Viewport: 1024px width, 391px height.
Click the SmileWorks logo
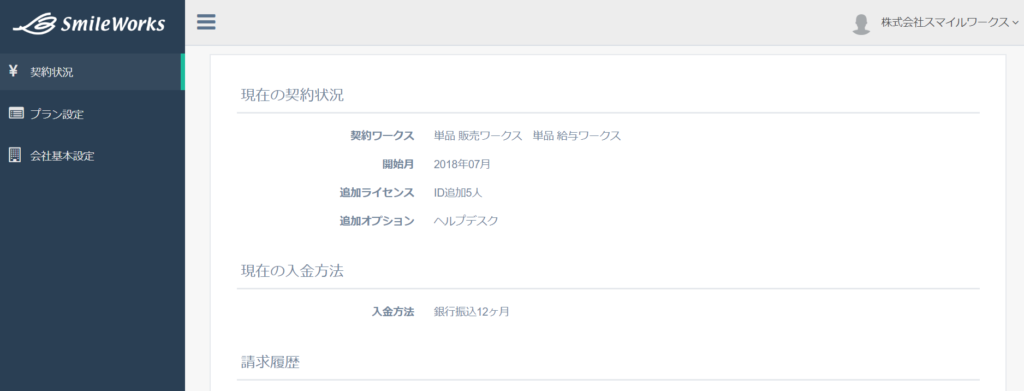(x=89, y=24)
